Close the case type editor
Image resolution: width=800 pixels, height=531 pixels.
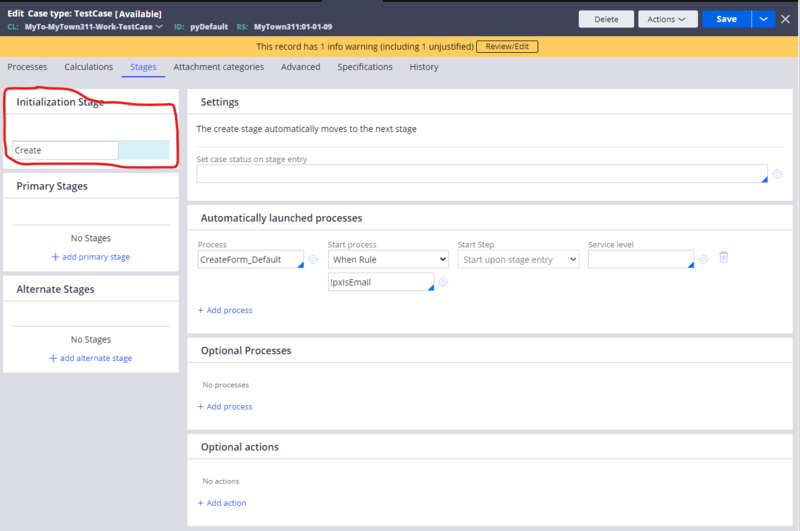(x=785, y=19)
